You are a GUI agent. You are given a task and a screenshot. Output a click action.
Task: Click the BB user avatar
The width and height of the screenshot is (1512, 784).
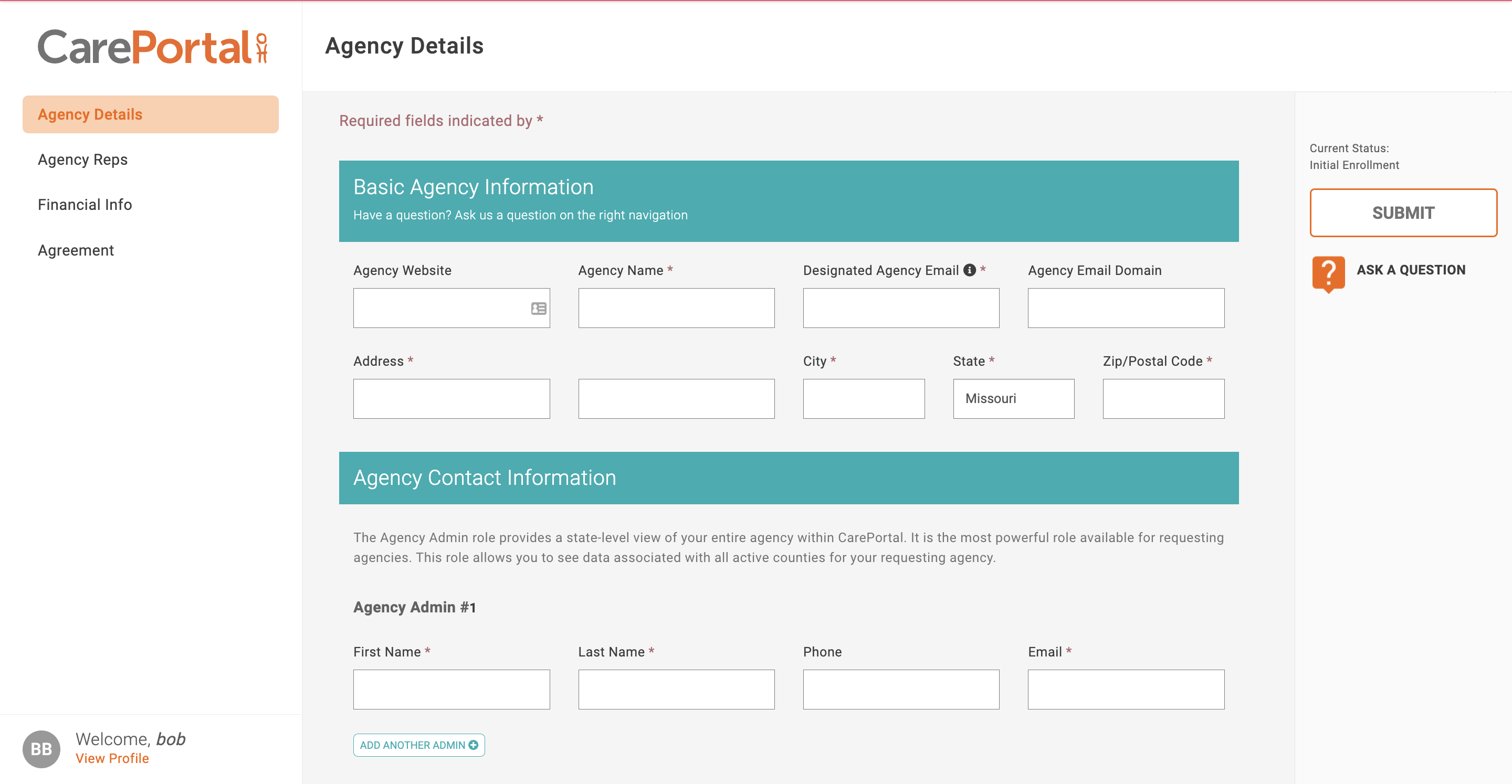[41, 749]
